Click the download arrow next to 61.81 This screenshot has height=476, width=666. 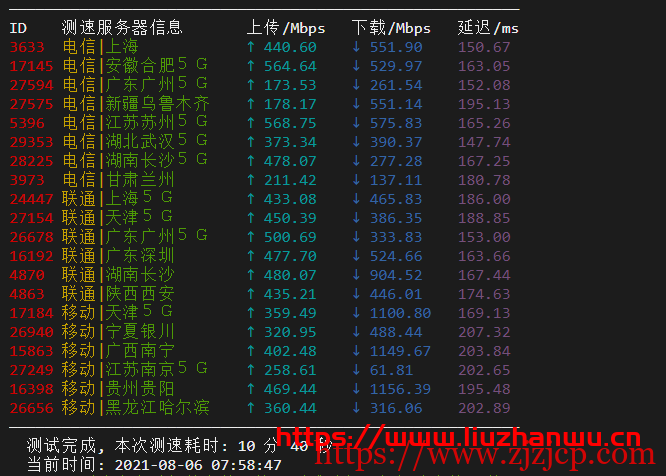[356, 370]
